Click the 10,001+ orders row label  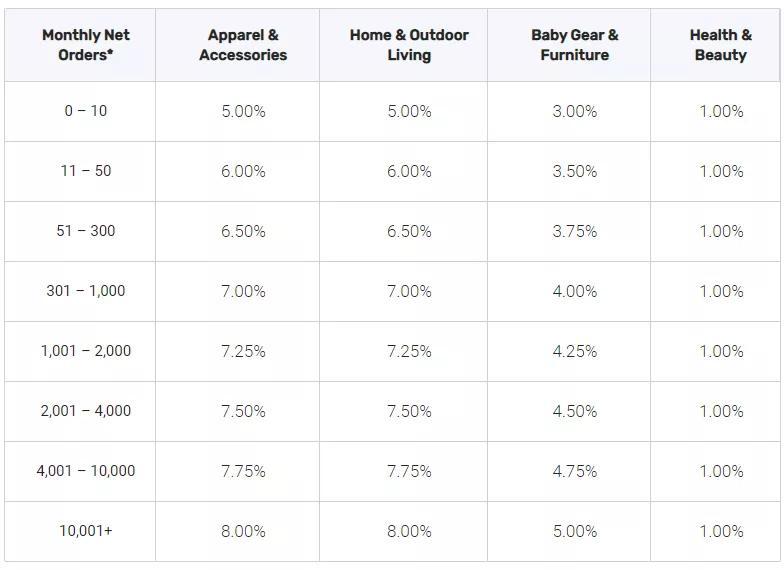[x=86, y=531]
